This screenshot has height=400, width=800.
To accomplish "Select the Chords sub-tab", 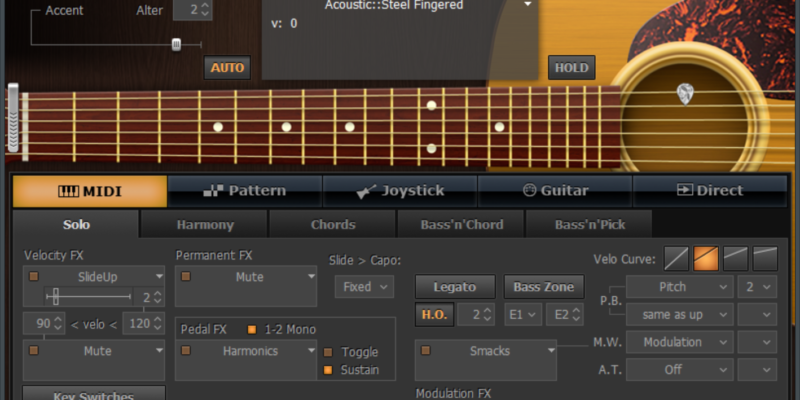I will point(333,224).
